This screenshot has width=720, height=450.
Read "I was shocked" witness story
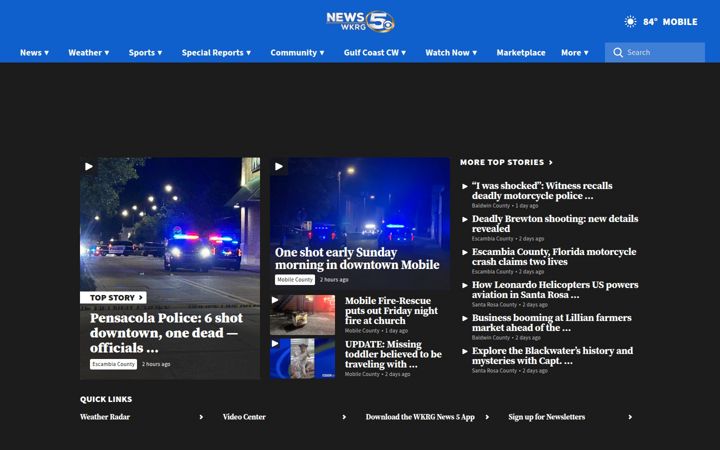pos(542,191)
